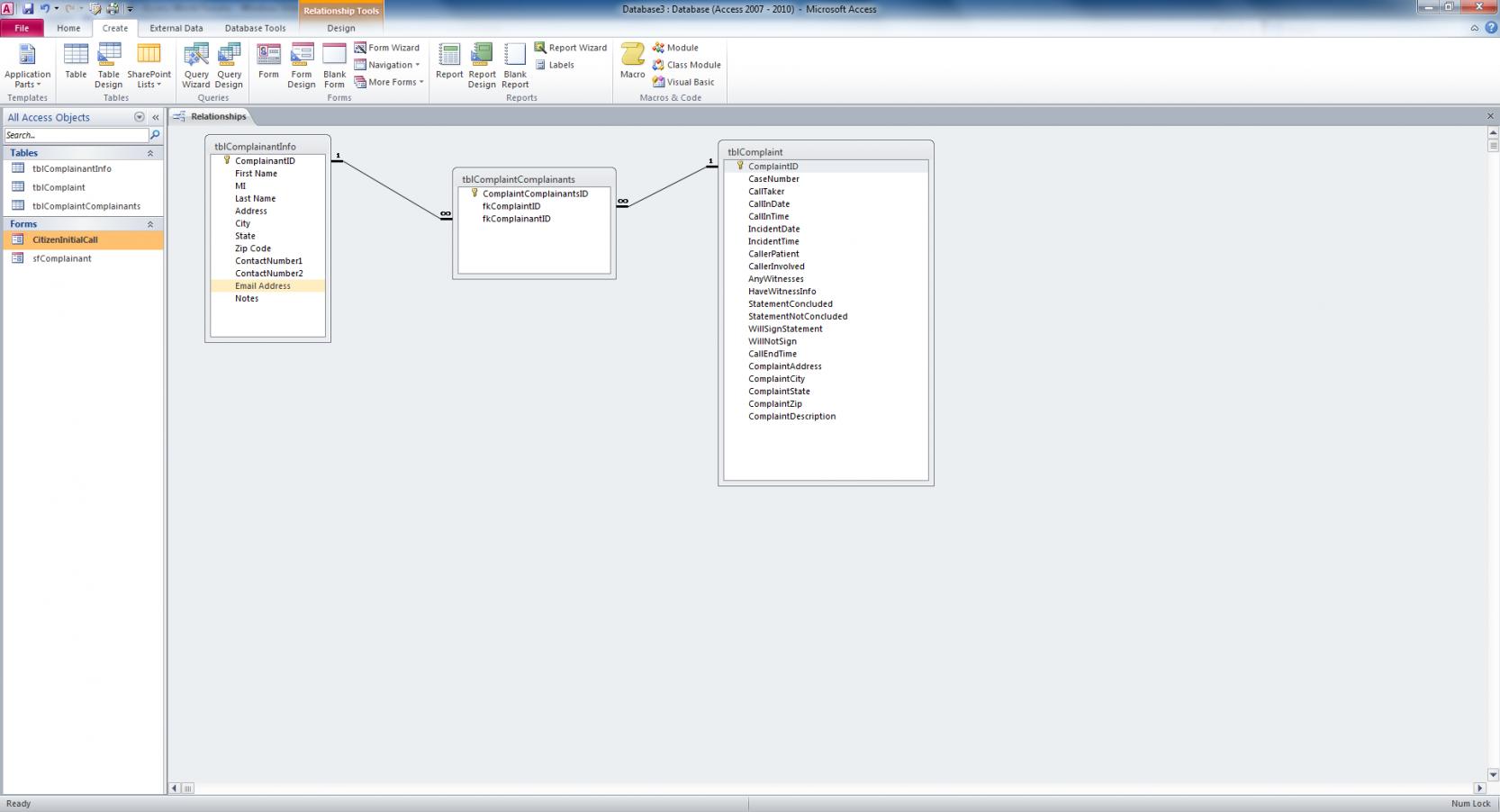Select ComplainantID key field
Image resolution: width=1500 pixels, height=812 pixels.
(267, 161)
